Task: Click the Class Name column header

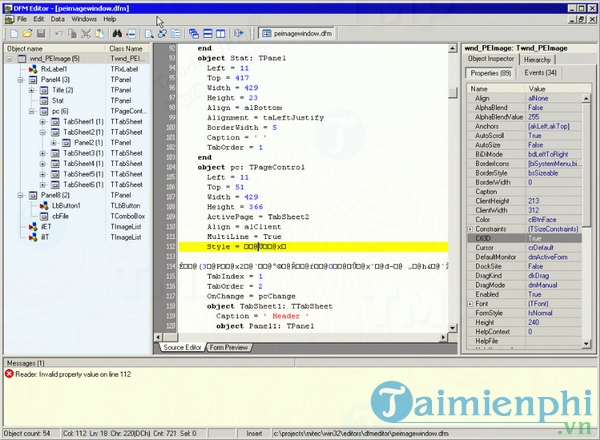Action: tap(127, 49)
